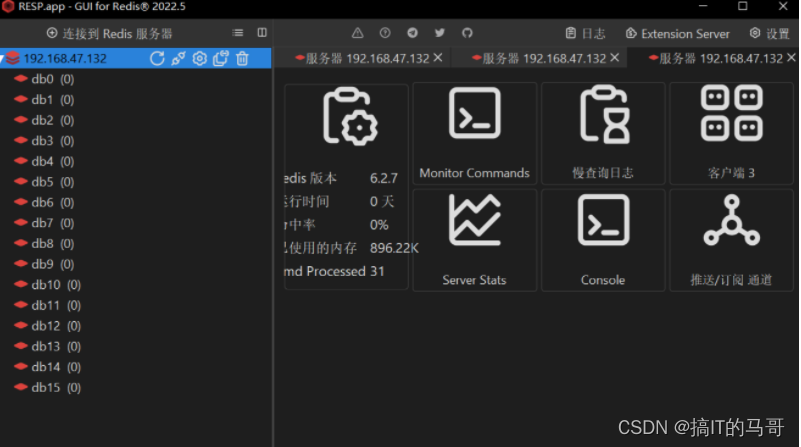
Task: Open the slow query log (慢查询日志)
Action: pyautogui.click(x=603, y=133)
